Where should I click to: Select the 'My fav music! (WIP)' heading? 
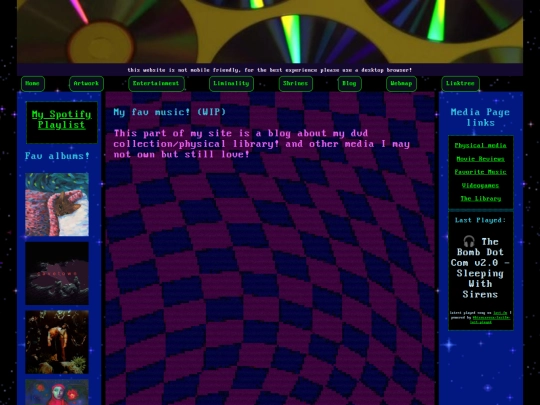coord(170,112)
